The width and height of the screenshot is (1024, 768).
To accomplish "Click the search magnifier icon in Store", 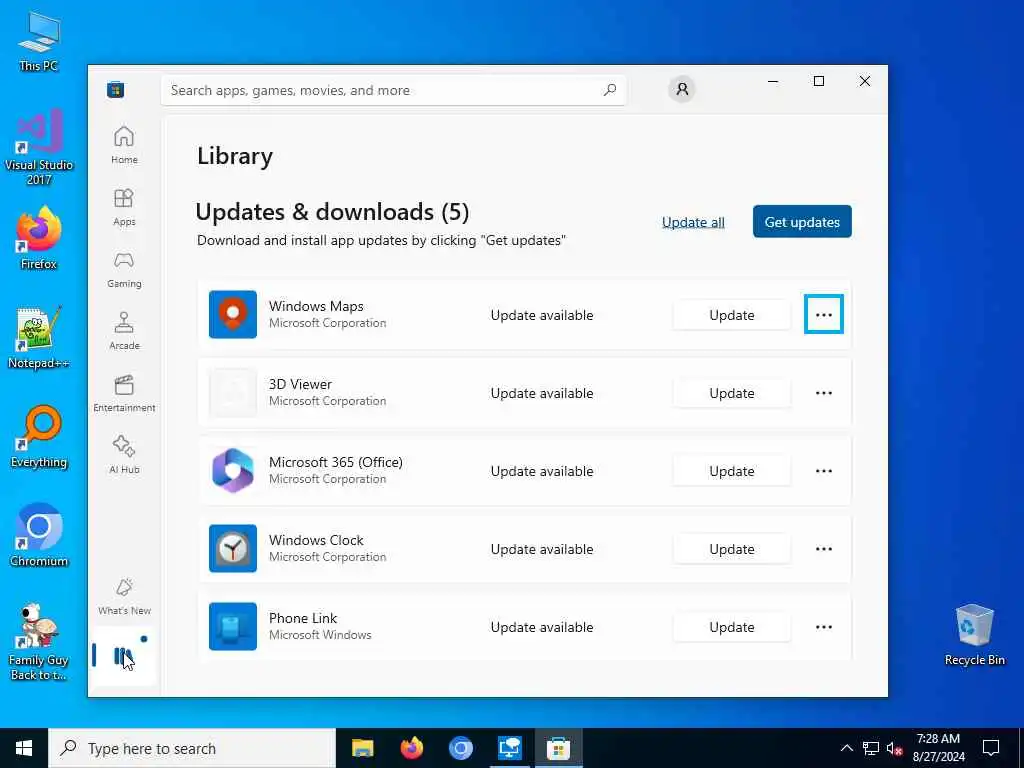I will tap(609, 90).
